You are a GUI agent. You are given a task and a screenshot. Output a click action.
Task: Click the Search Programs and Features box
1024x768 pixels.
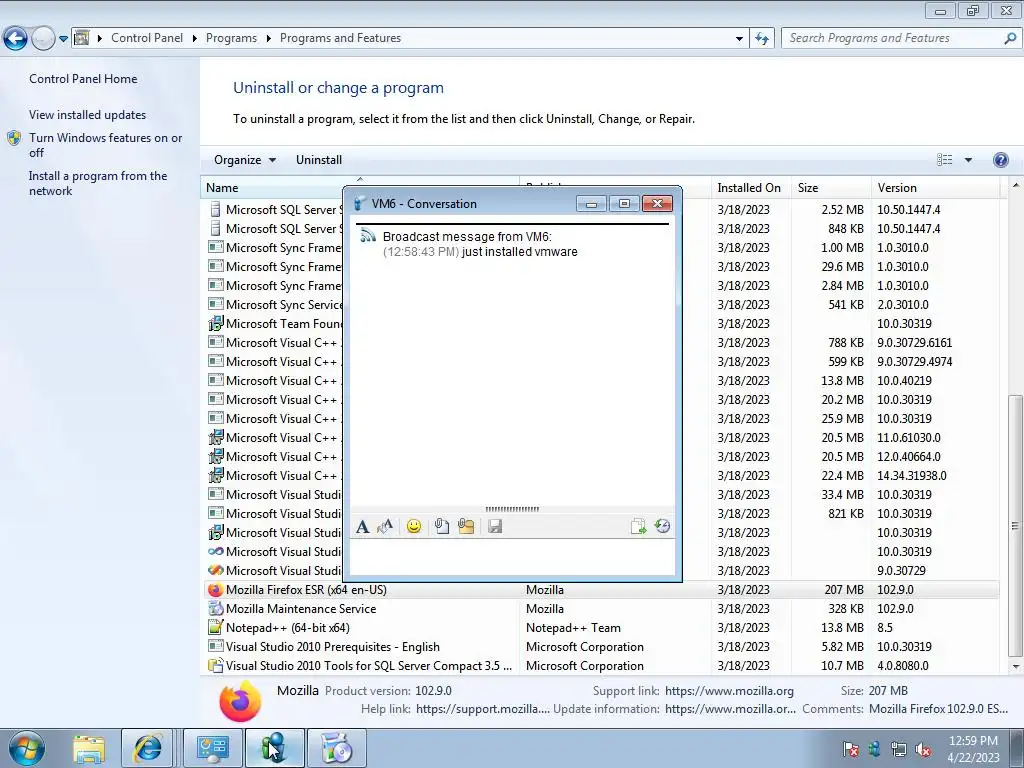893,38
